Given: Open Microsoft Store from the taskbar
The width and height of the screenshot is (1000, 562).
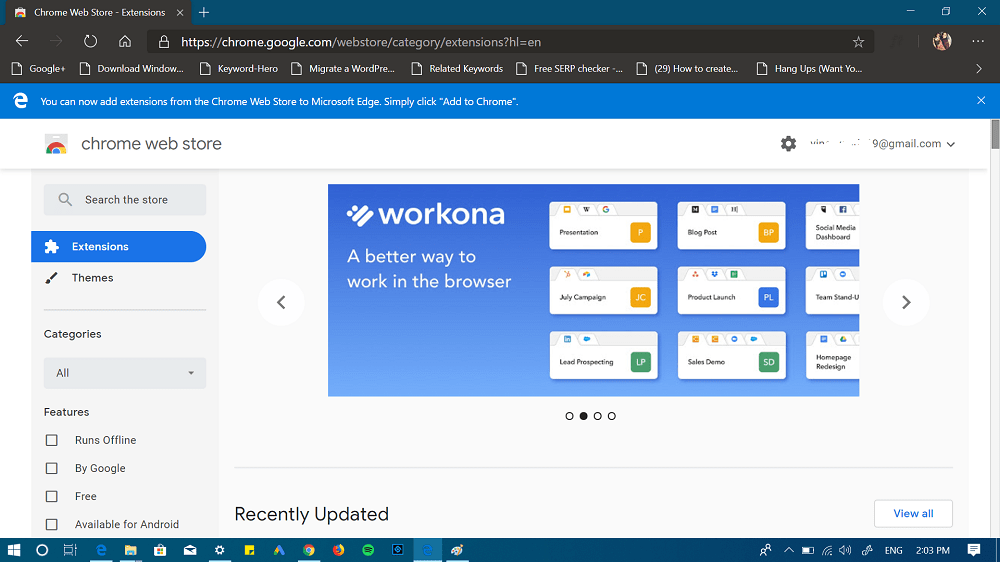Looking at the screenshot, I should coord(160,550).
